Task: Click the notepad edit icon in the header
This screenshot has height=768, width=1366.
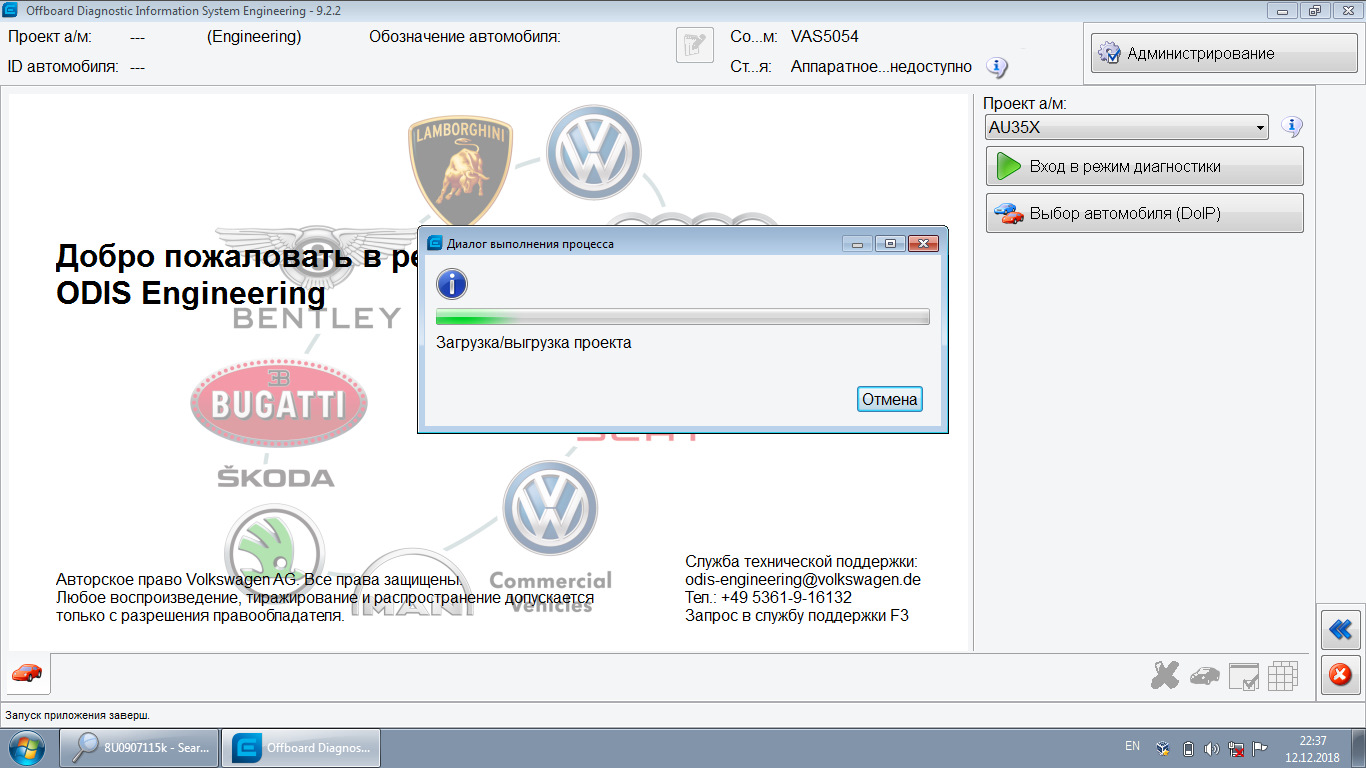Action: [695, 45]
